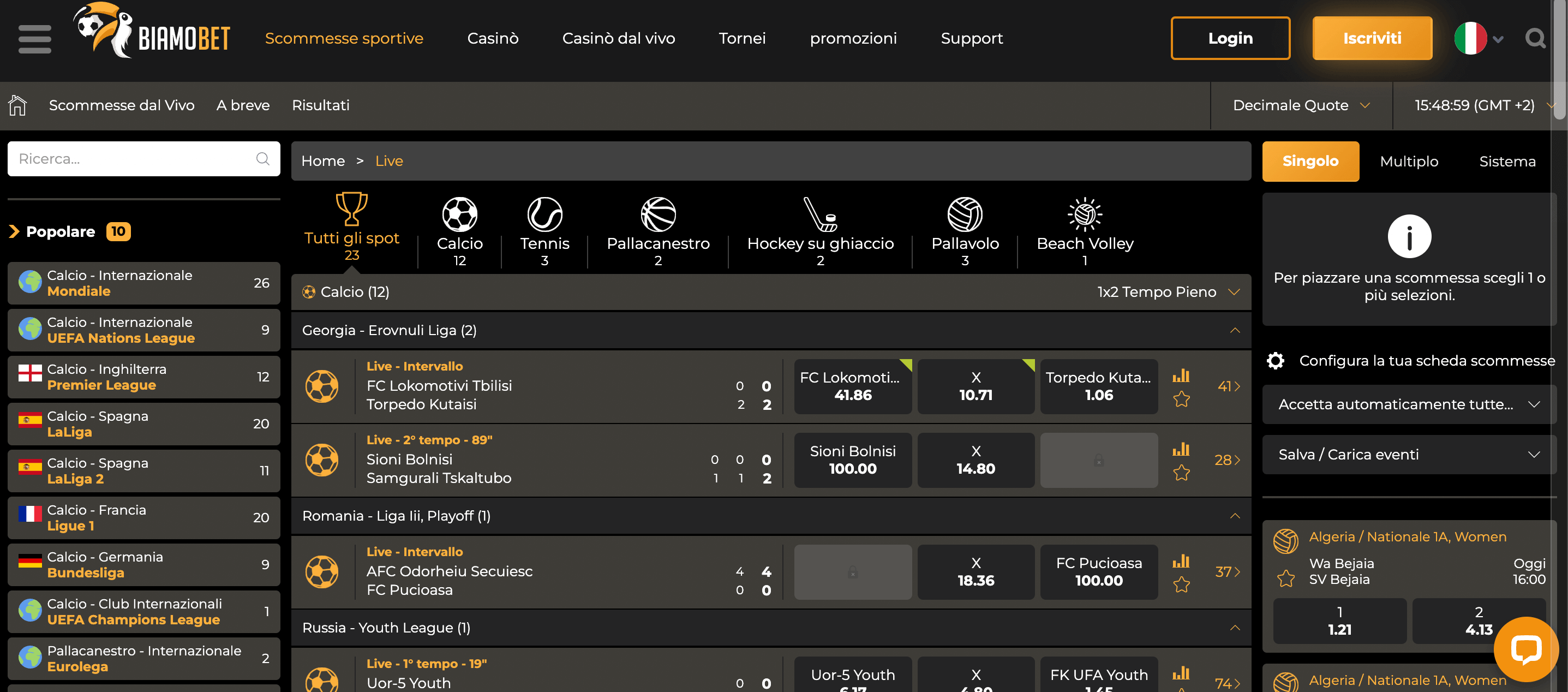Click inside the Ricerca search field
1568x692 pixels.
[134, 159]
